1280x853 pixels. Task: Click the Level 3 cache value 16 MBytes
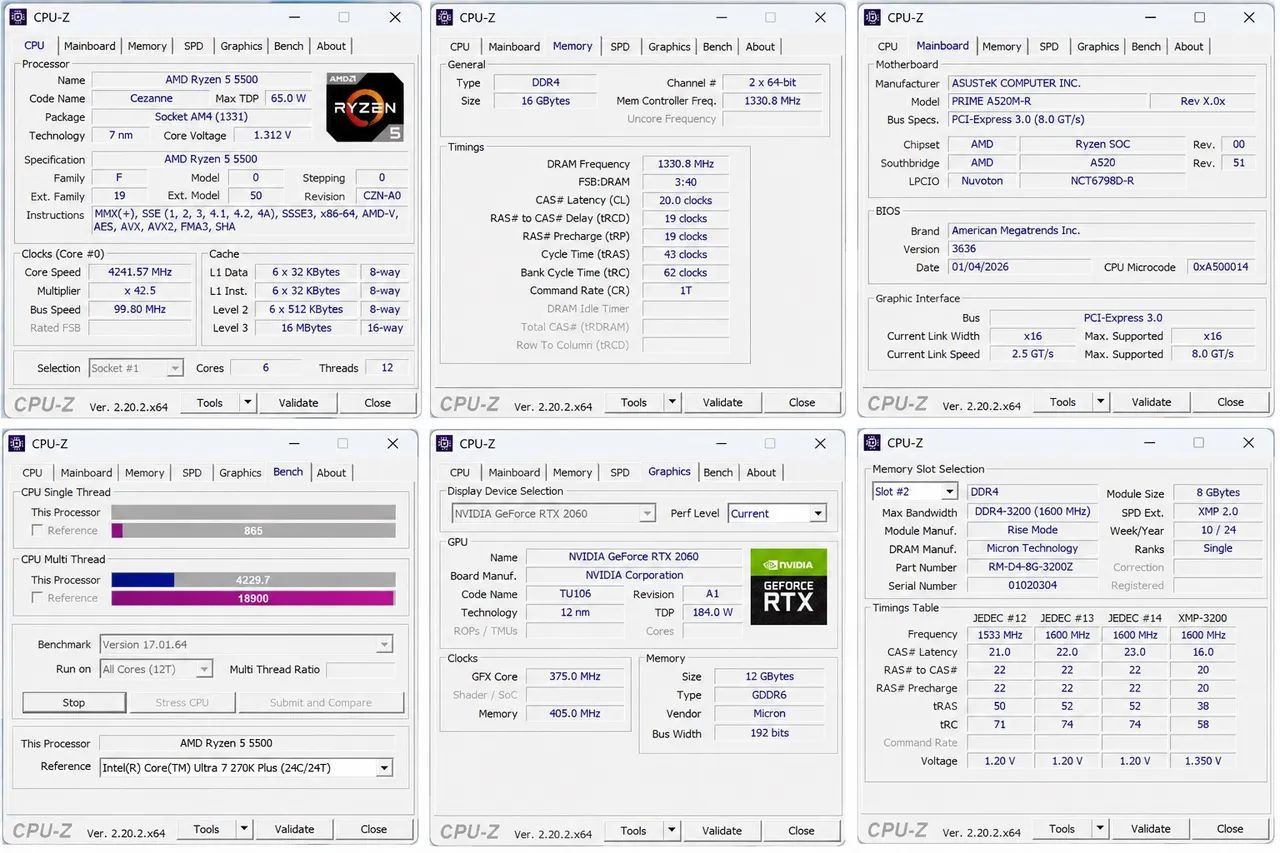click(307, 328)
